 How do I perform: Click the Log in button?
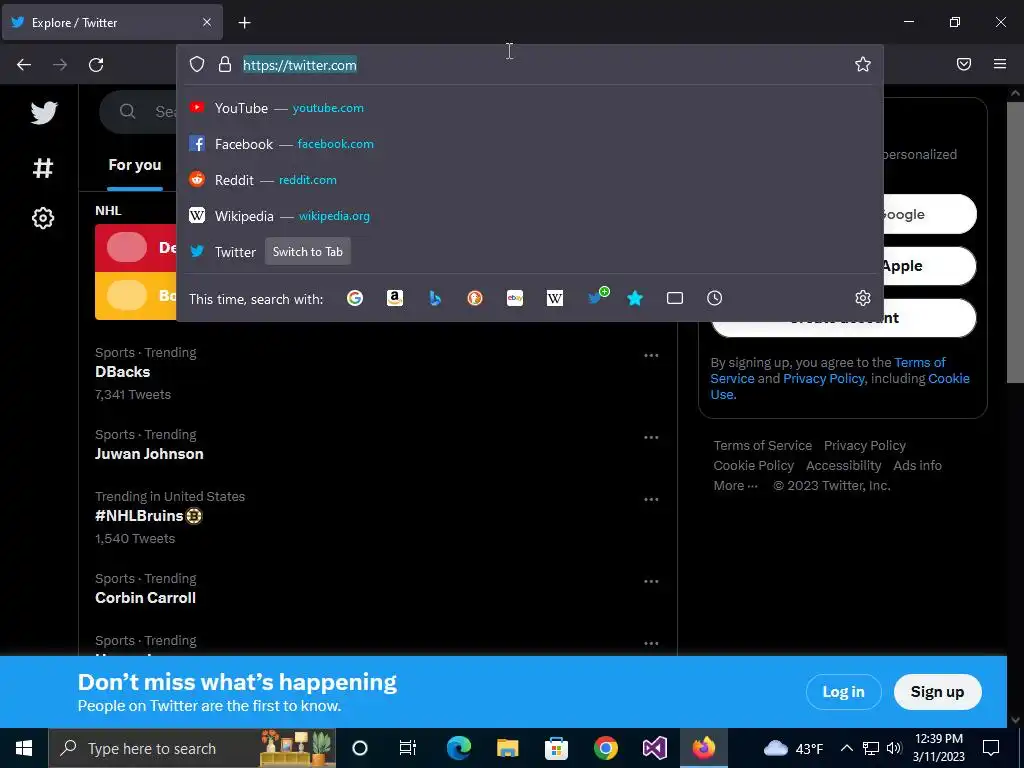coord(843,692)
